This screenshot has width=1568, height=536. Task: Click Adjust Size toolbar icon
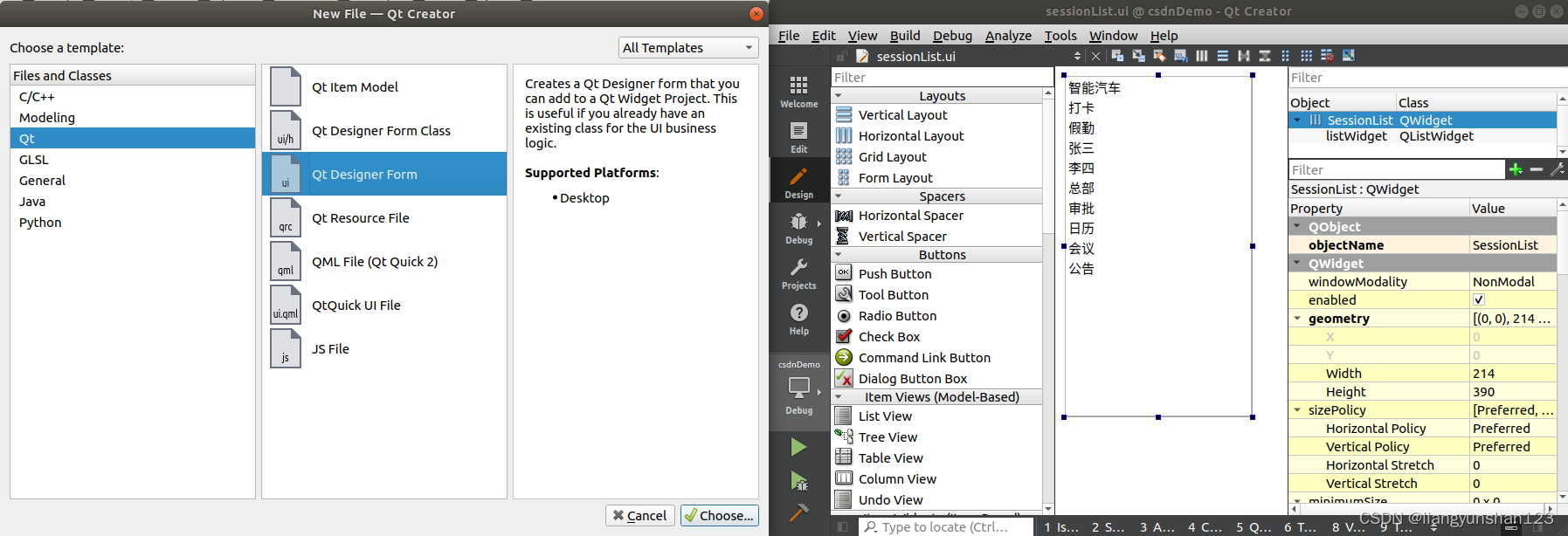point(1348,56)
